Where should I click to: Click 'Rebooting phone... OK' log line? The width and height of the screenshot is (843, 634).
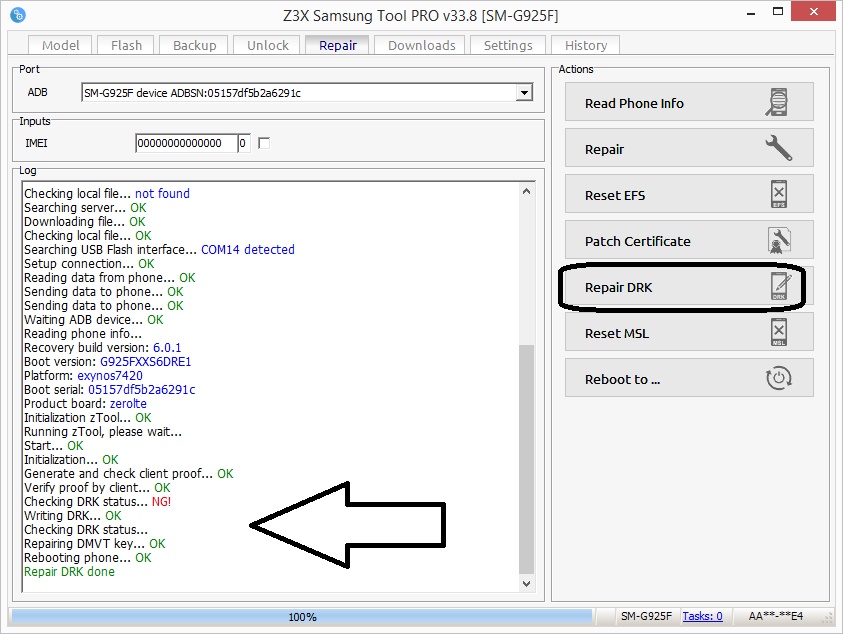[x=88, y=558]
